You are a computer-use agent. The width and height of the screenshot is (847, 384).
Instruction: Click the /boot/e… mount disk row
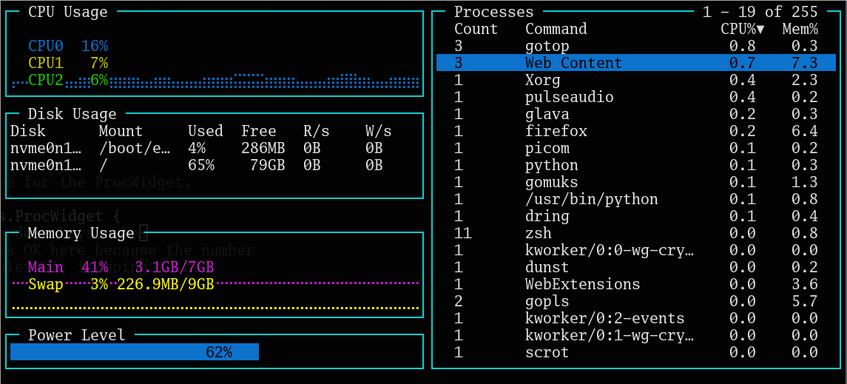(x=197, y=148)
